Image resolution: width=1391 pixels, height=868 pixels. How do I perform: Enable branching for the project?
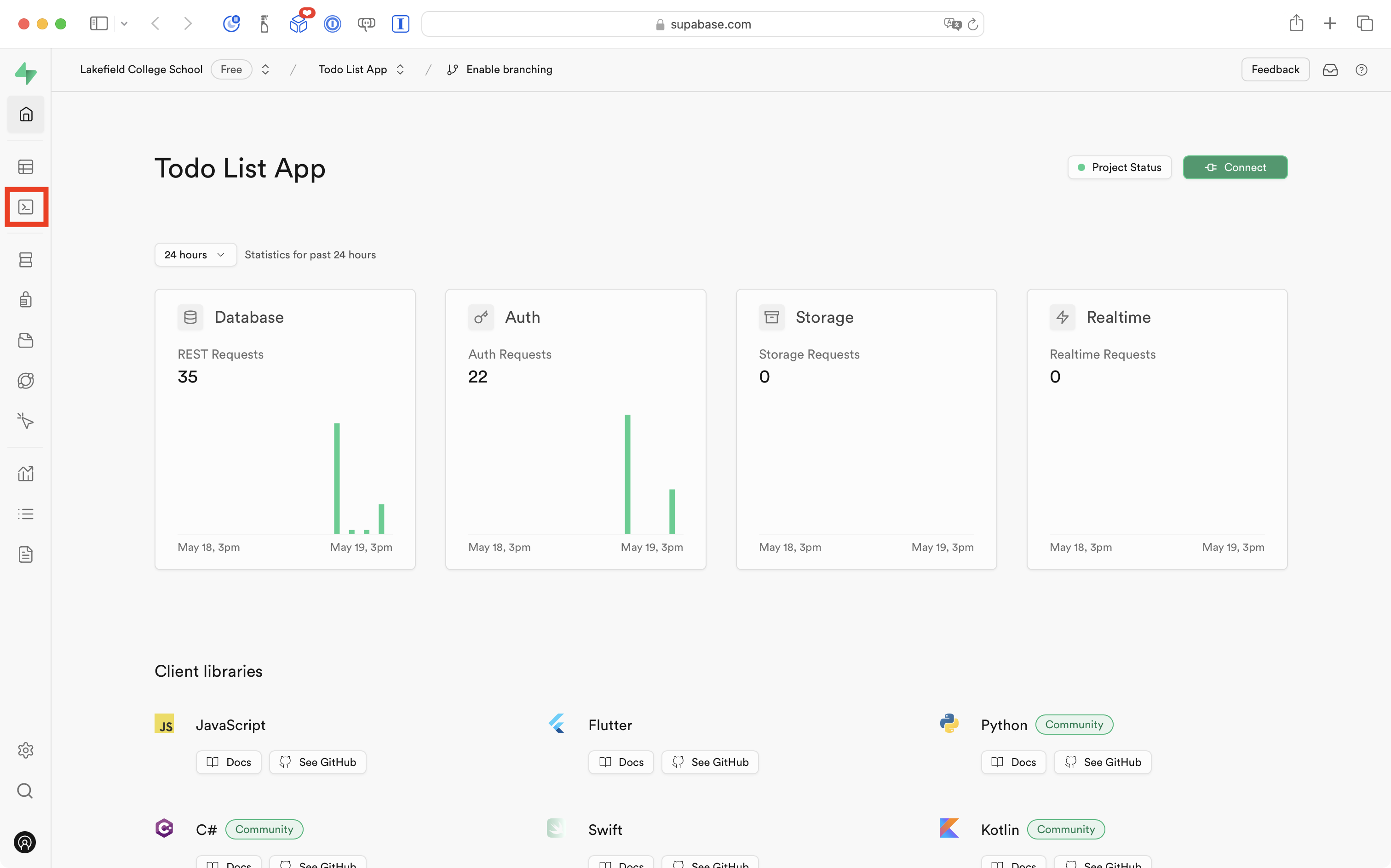point(499,69)
